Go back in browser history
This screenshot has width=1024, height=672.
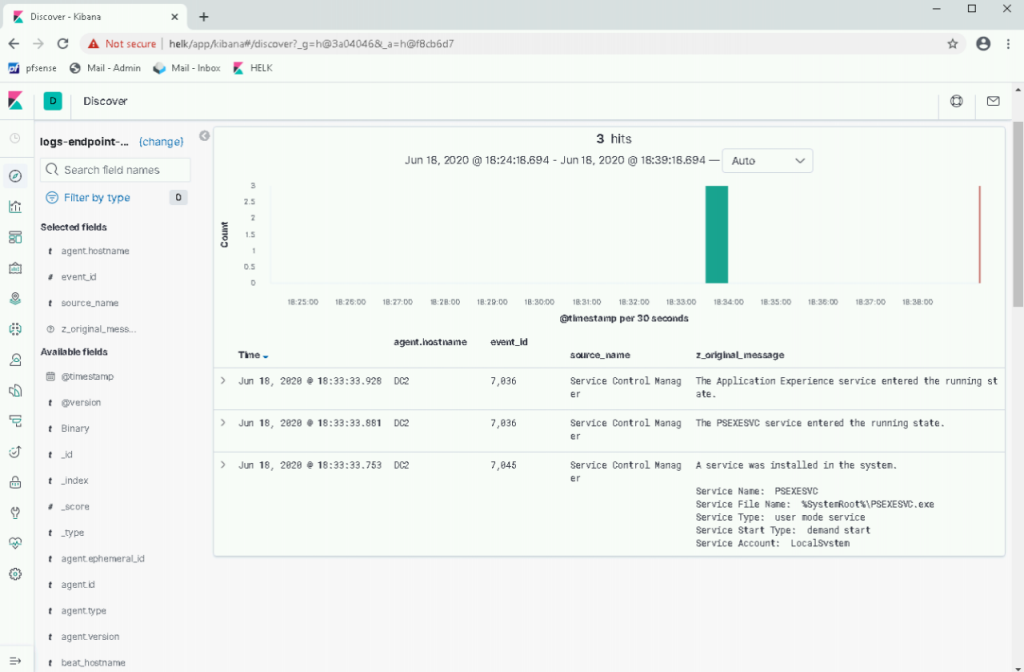click(x=14, y=44)
